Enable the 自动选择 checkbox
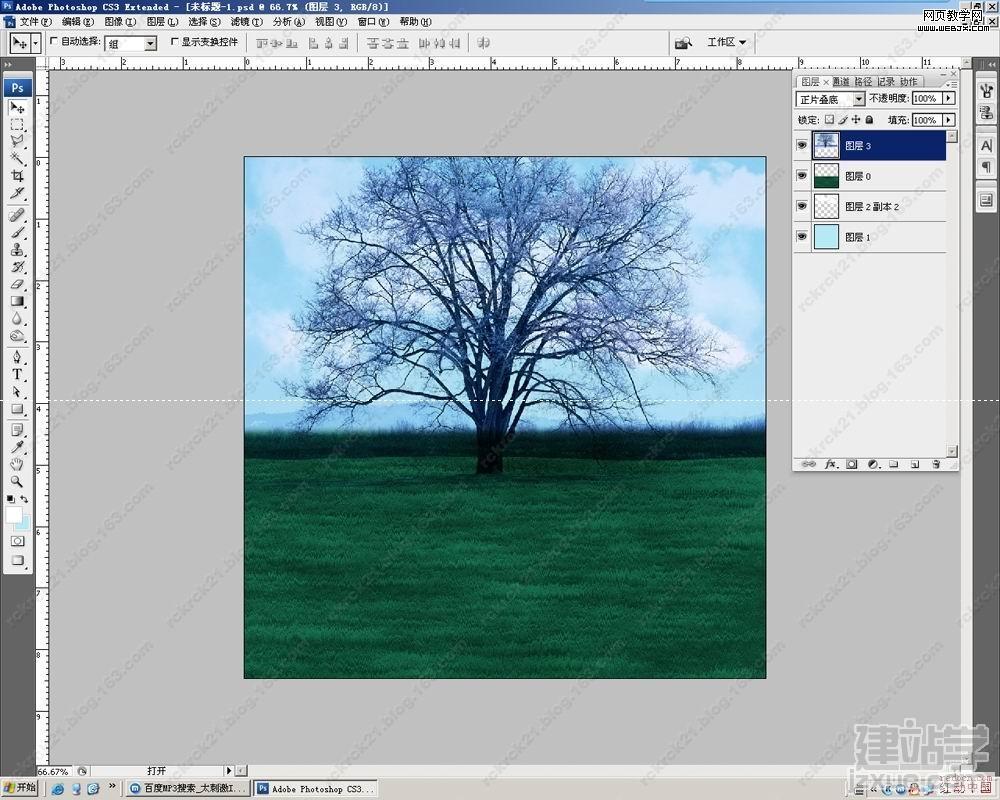Screen dimensions: 1000x800 pyautogui.click(x=54, y=41)
